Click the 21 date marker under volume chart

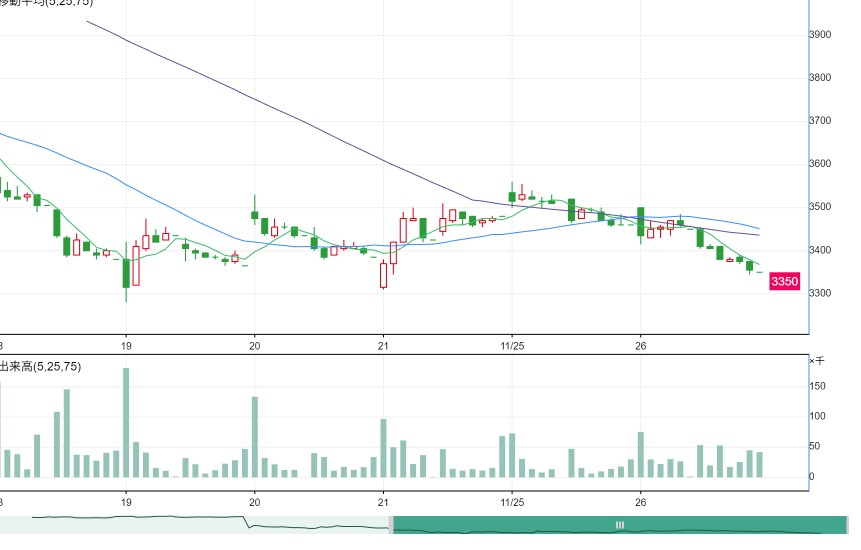coord(383,502)
